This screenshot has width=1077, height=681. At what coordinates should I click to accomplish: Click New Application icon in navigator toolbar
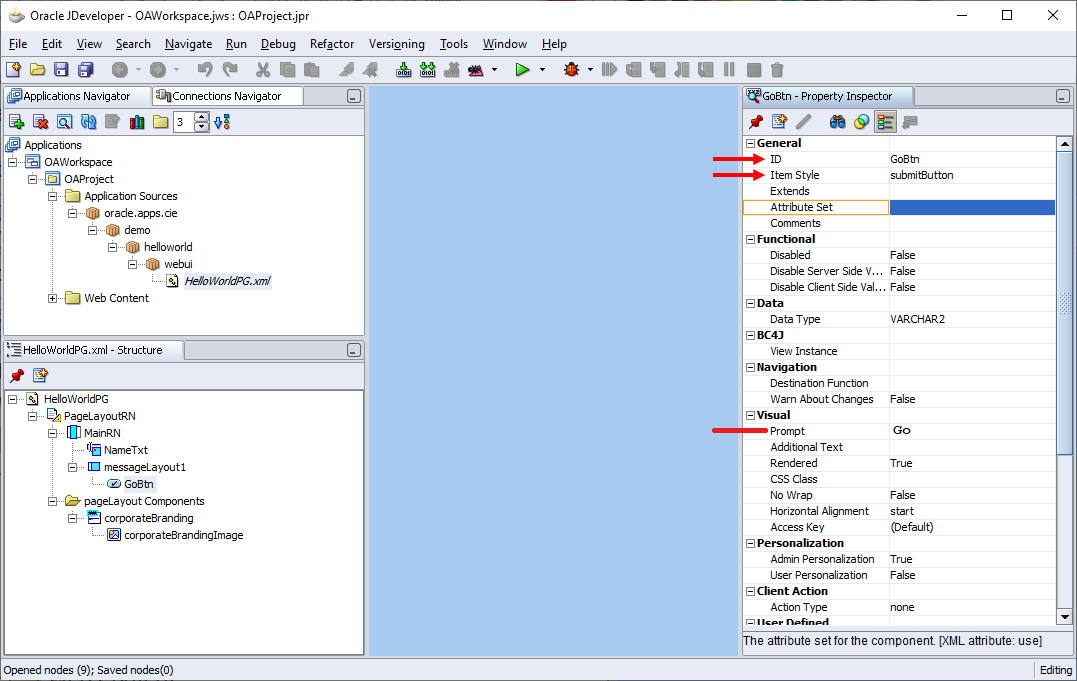point(16,122)
